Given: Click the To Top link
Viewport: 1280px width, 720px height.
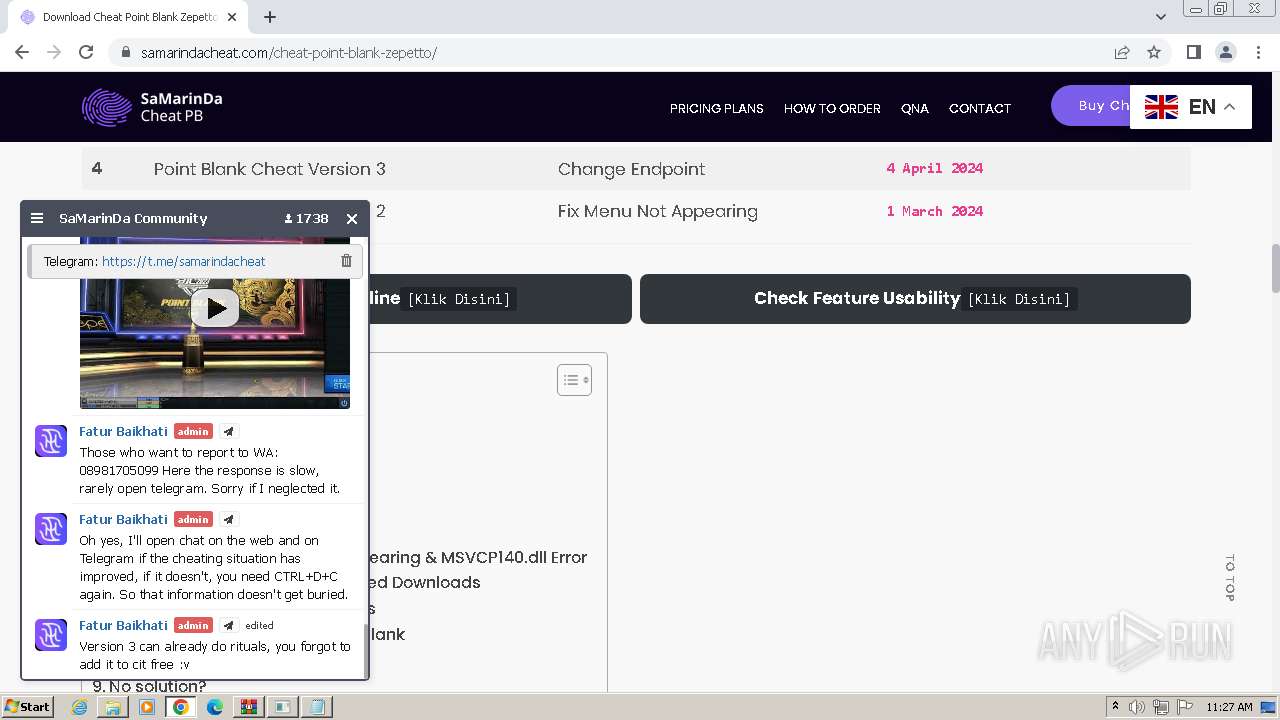Looking at the screenshot, I should point(1230,577).
